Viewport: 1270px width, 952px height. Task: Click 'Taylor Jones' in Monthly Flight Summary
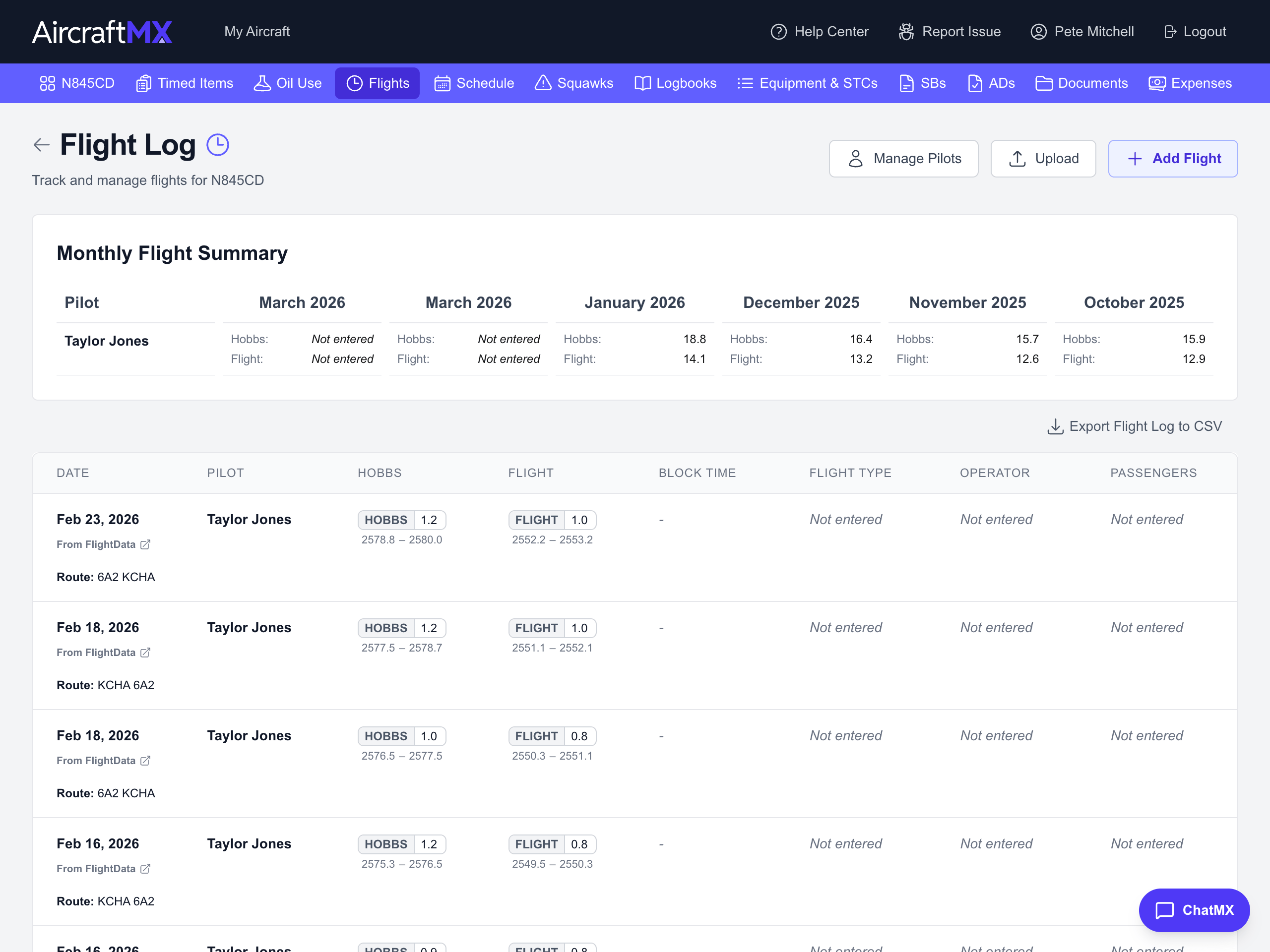pos(106,341)
